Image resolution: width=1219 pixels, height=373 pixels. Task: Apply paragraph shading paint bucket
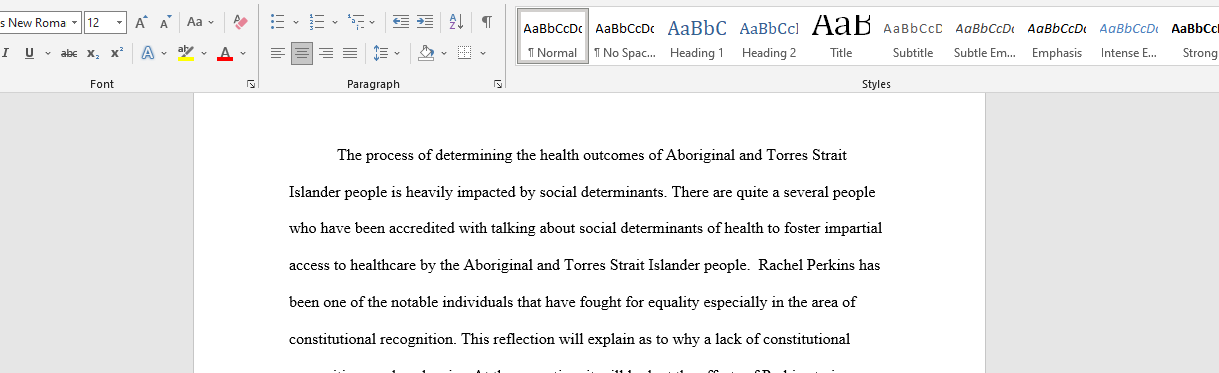click(x=426, y=53)
